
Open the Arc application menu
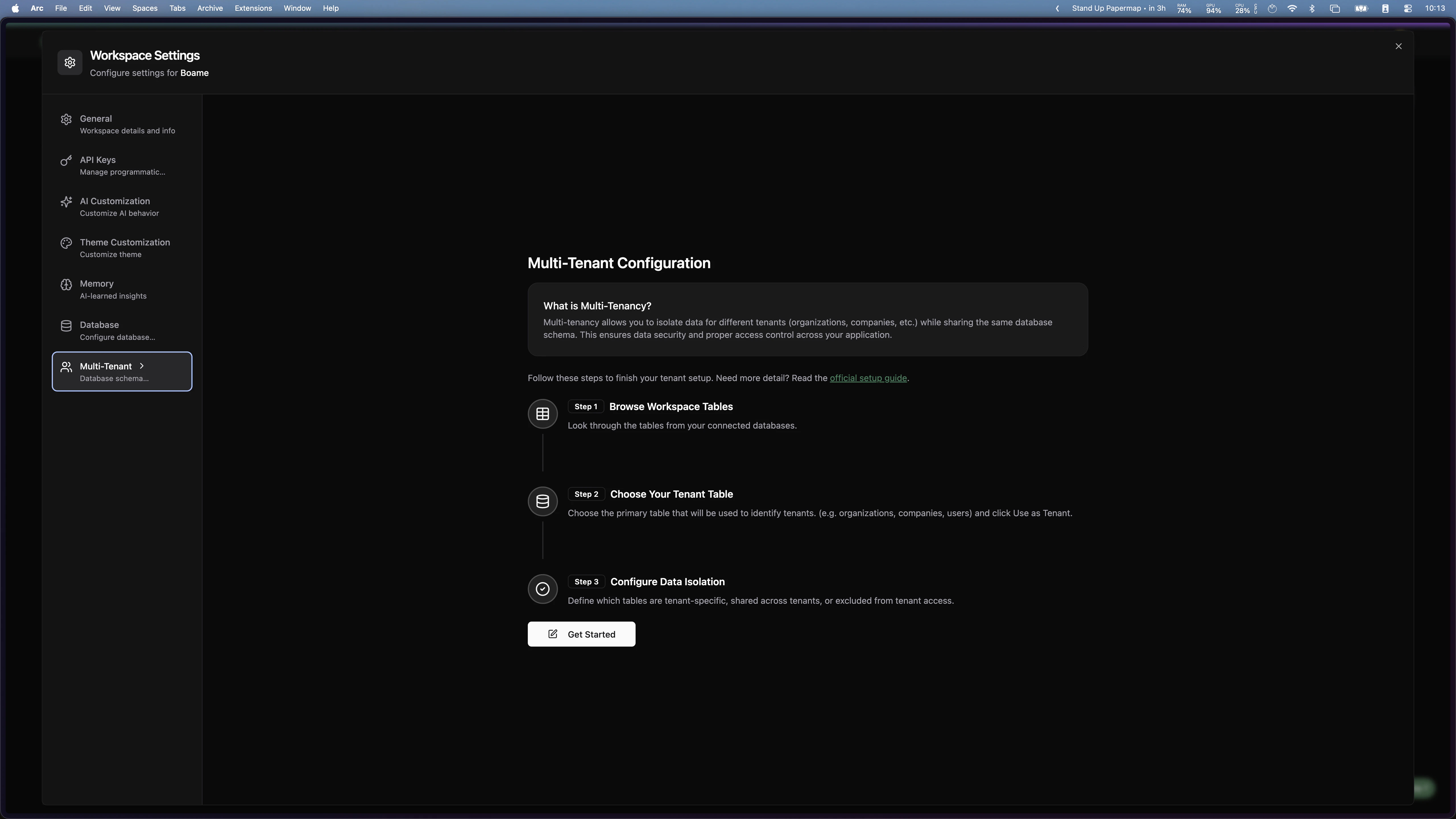pyautogui.click(x=37, y=8)
